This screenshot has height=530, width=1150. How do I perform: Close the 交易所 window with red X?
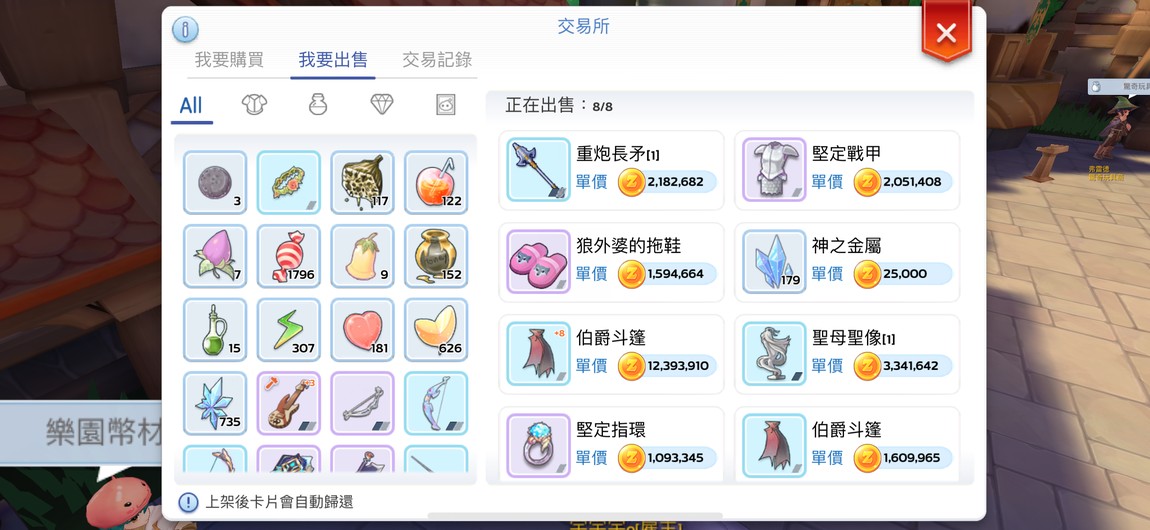click(946, 31)
